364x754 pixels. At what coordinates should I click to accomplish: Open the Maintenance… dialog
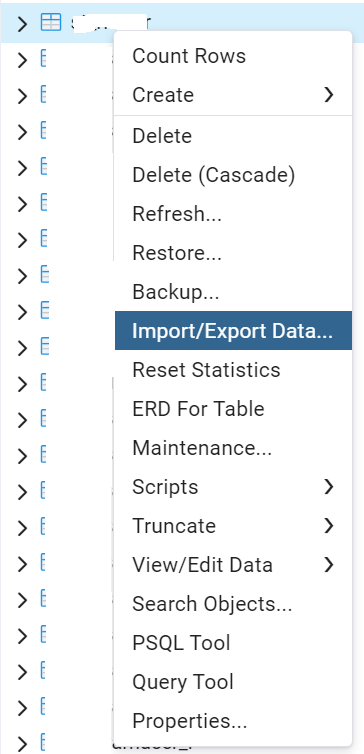point(233,448)
